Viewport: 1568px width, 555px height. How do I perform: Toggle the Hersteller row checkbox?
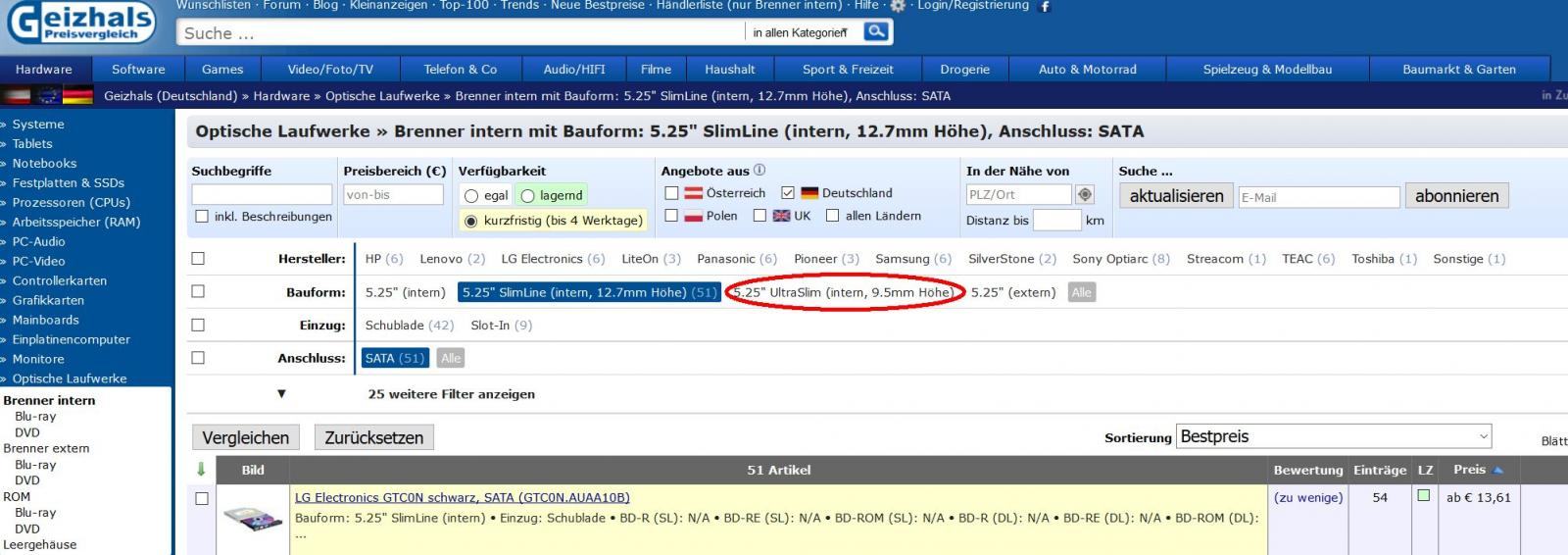[x=198, y=259]
